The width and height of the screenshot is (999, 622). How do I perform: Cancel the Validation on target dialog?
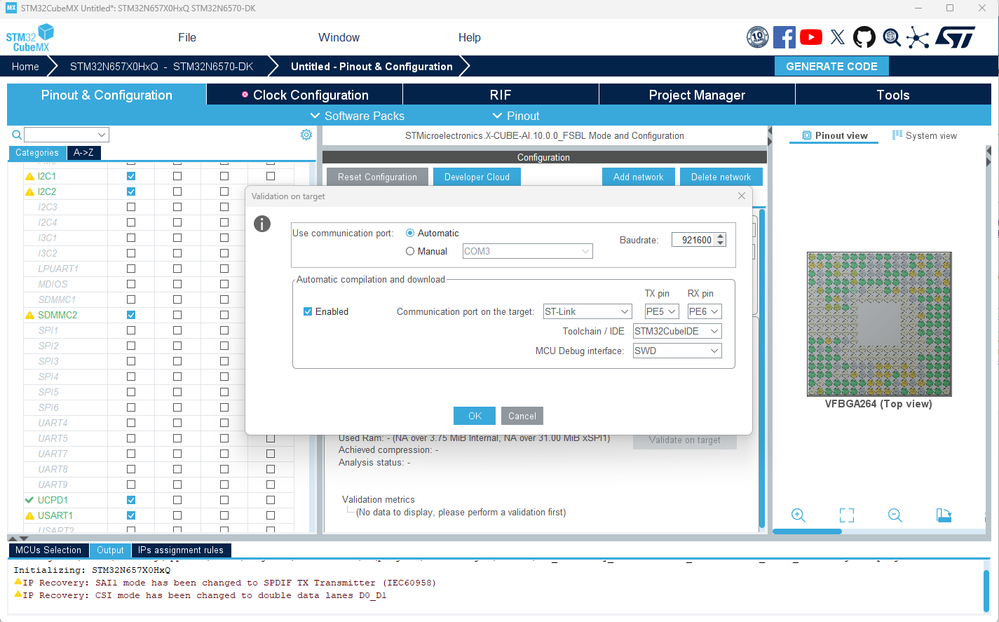point(522,416)
